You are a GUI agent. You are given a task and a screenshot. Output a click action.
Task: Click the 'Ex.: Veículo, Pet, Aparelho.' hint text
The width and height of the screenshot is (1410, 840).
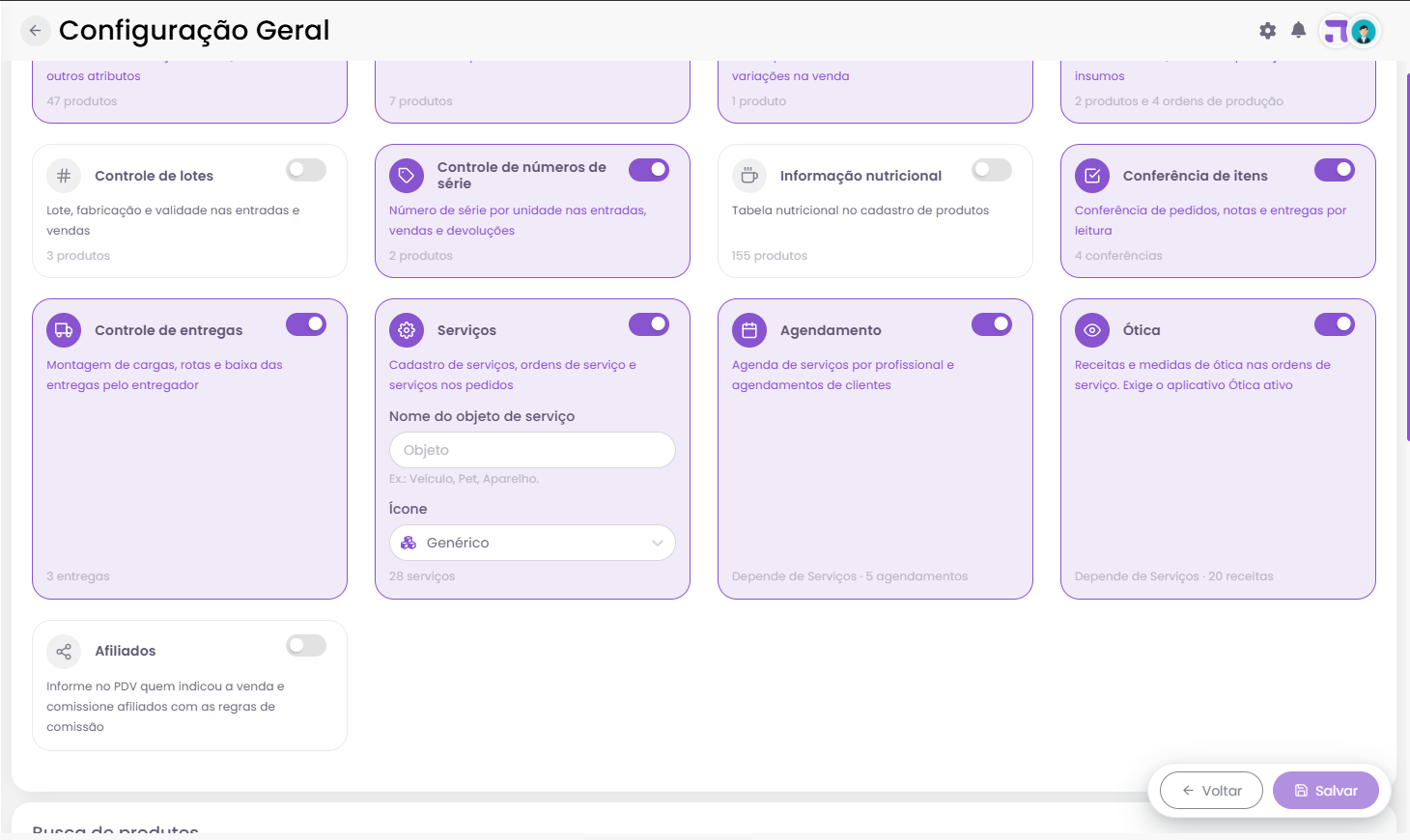coord(464,479)
